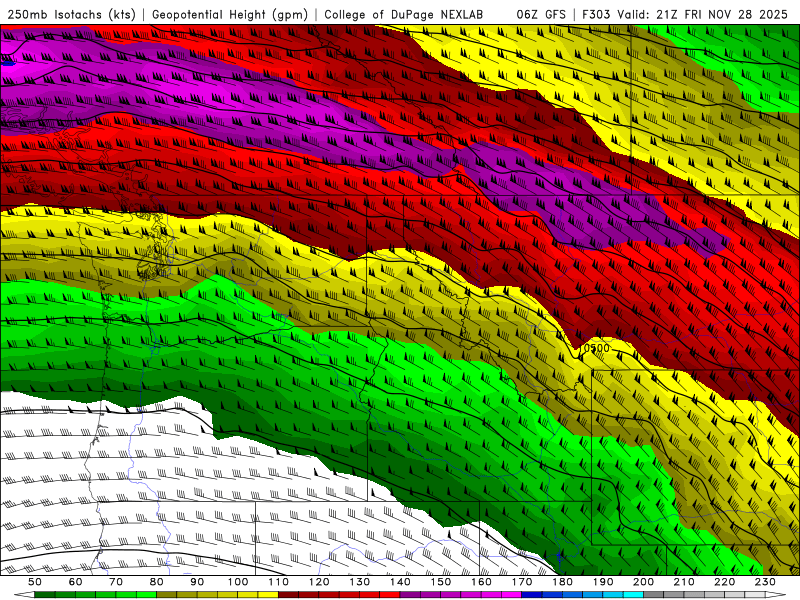The height and width of the screenshot is (600, 800).
Task: Click the legend value 70
Action: 116,582
